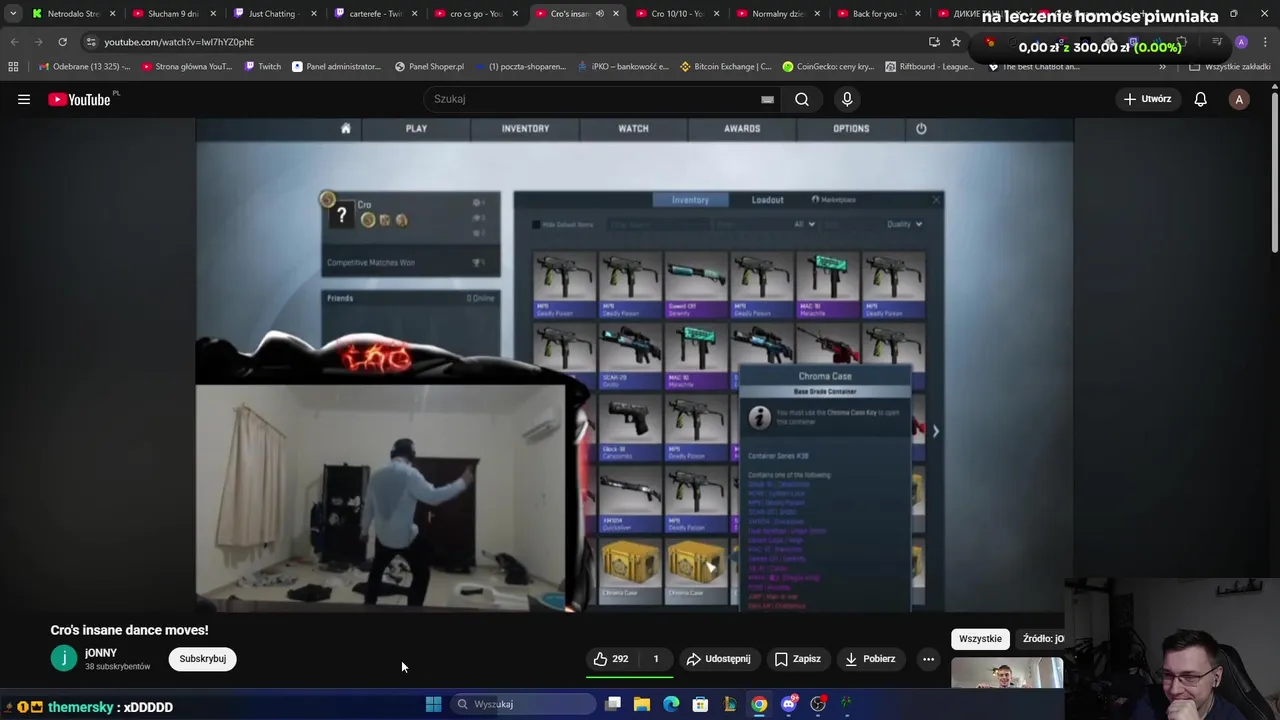Image resolution: width=1280 pixels, height=720 pixels.
Task: Go to the YouTube home logo
Action: coord(79,99)
